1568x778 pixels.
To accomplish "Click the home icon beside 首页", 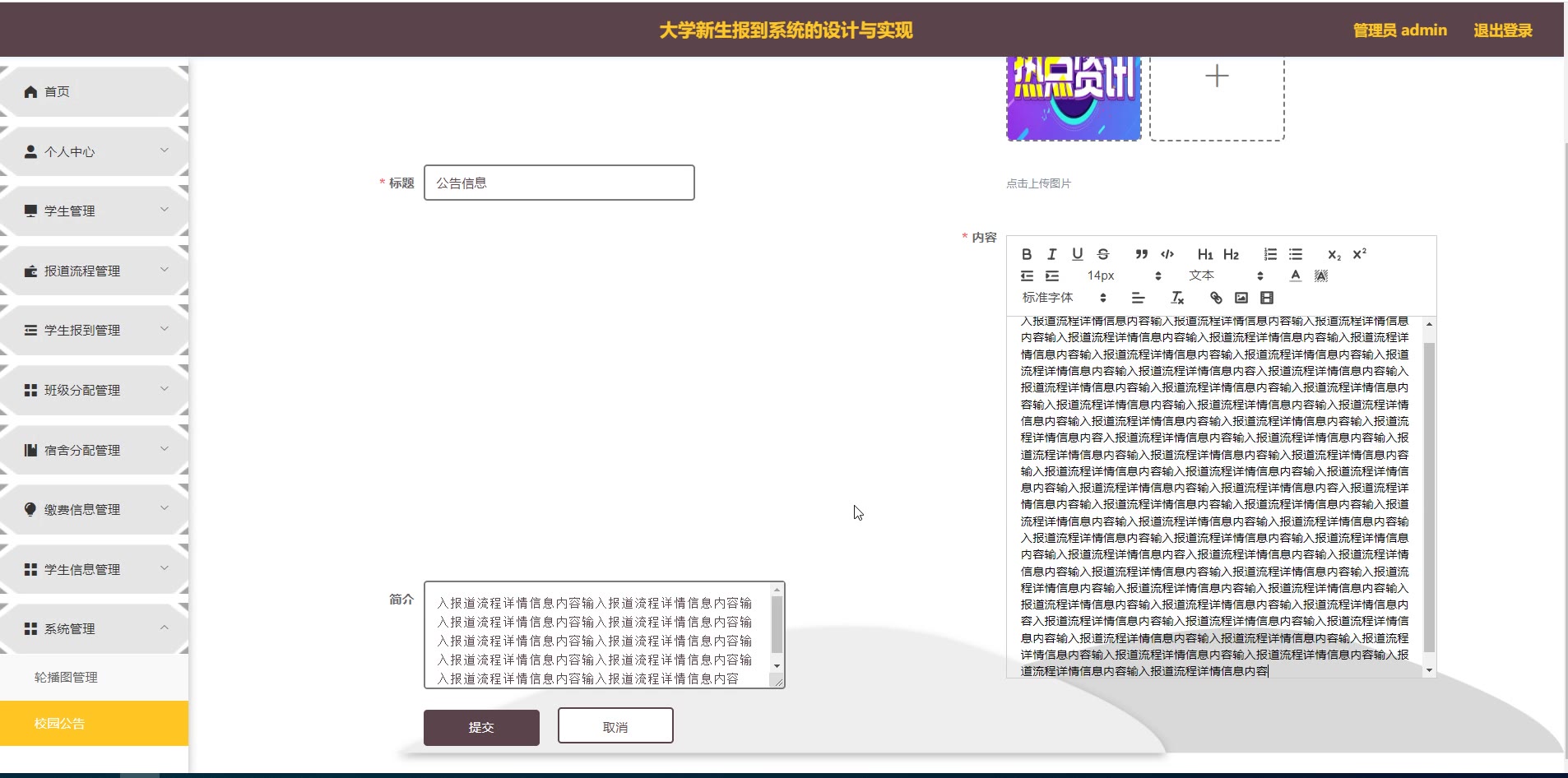I will click(30, 91).
